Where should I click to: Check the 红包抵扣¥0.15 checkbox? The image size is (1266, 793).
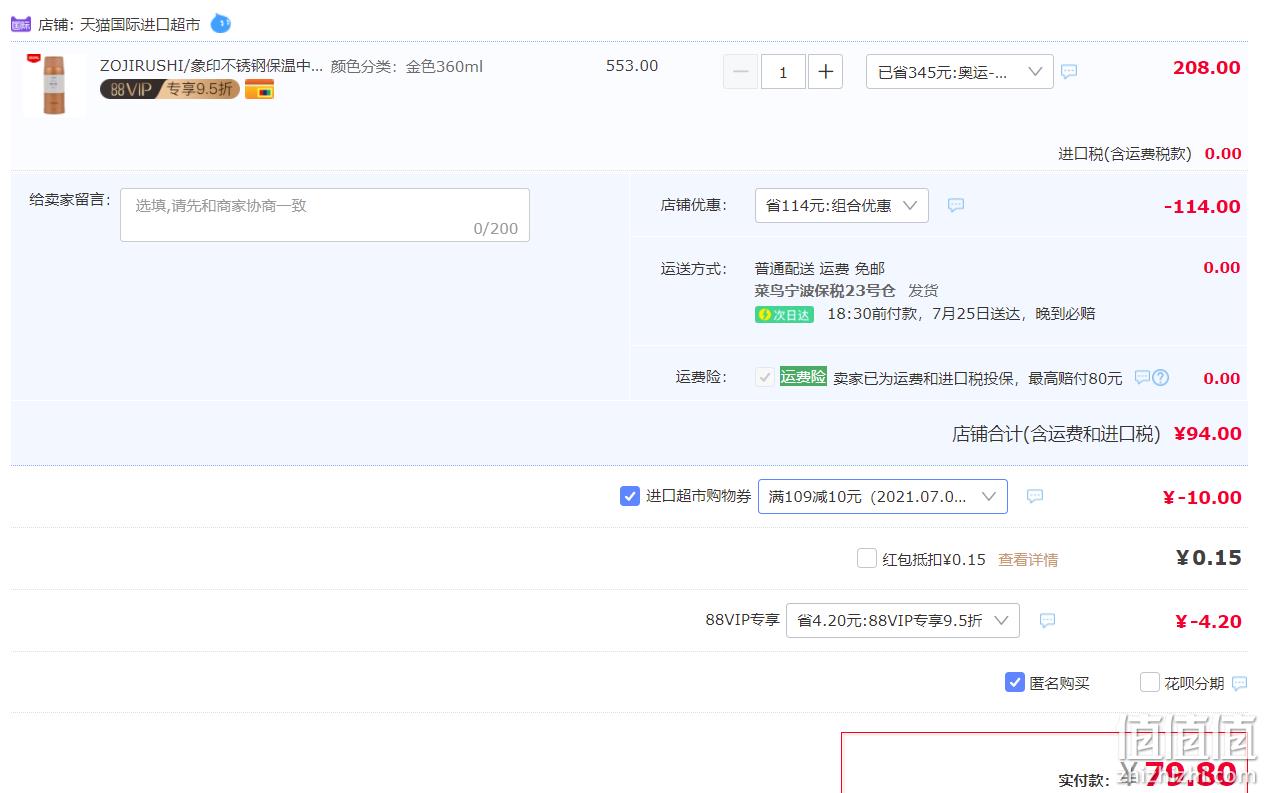click(867, 558)
